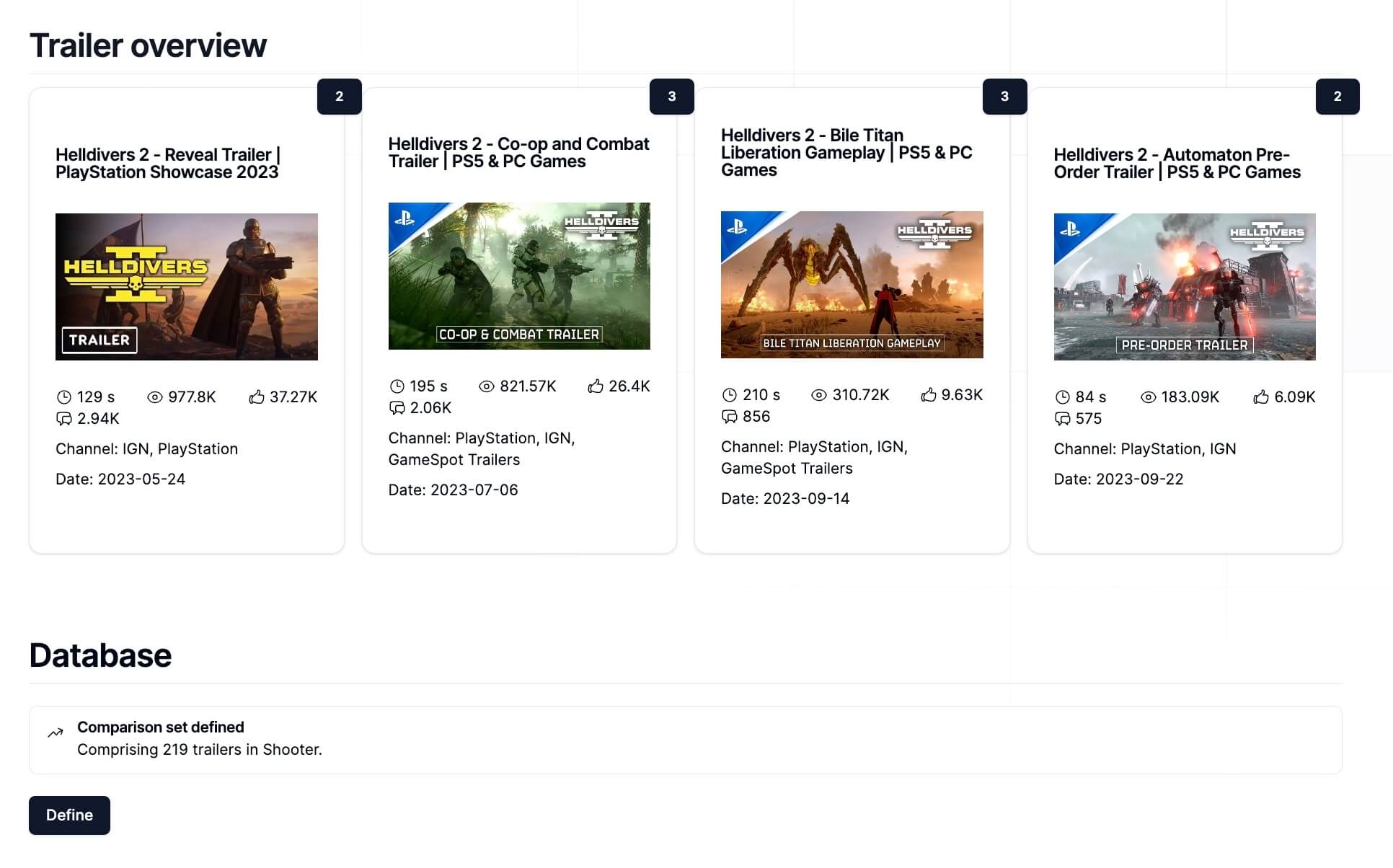
Task: Click the 310.72K view count
Action: point(861,395)
